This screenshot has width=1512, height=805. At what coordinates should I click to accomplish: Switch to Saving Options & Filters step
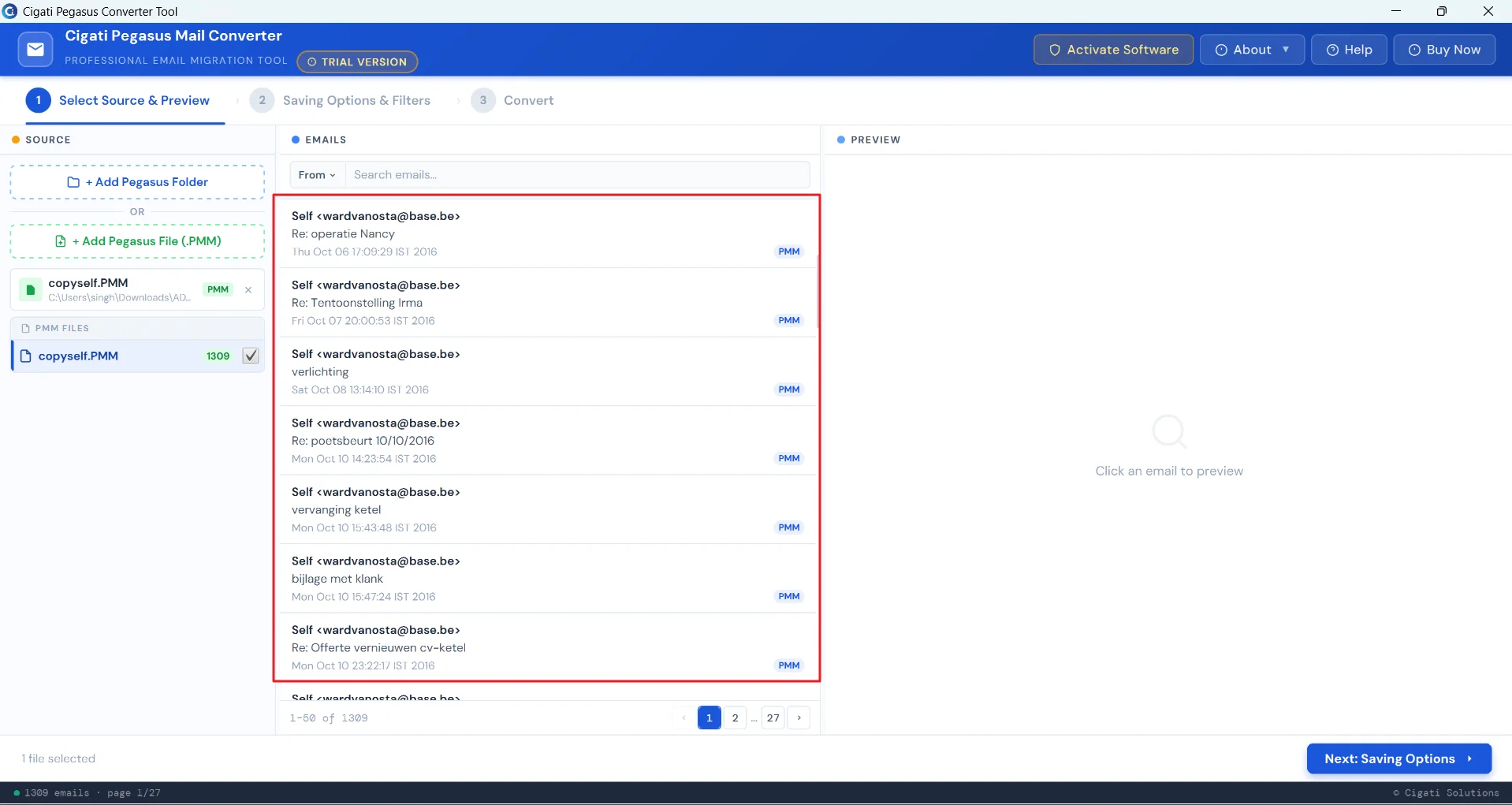[341, 100]
